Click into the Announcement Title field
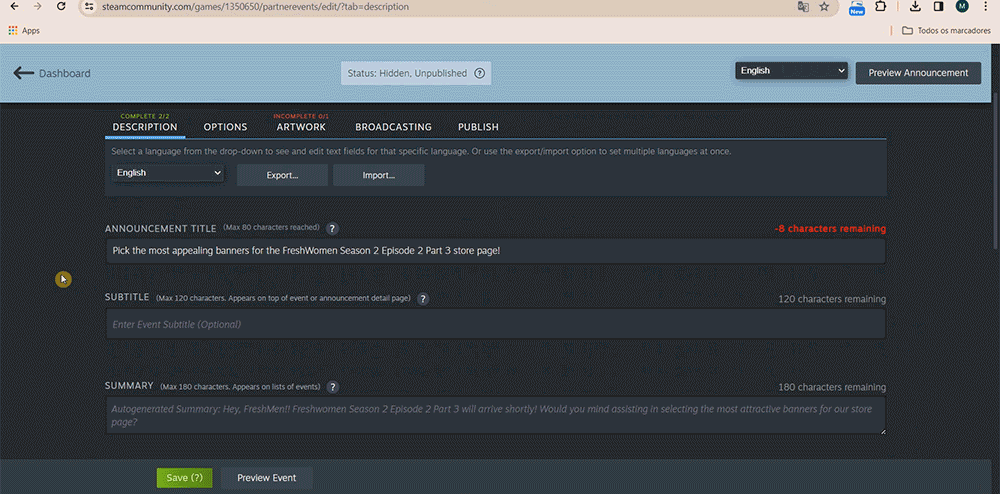 click(x=496, y=251)
